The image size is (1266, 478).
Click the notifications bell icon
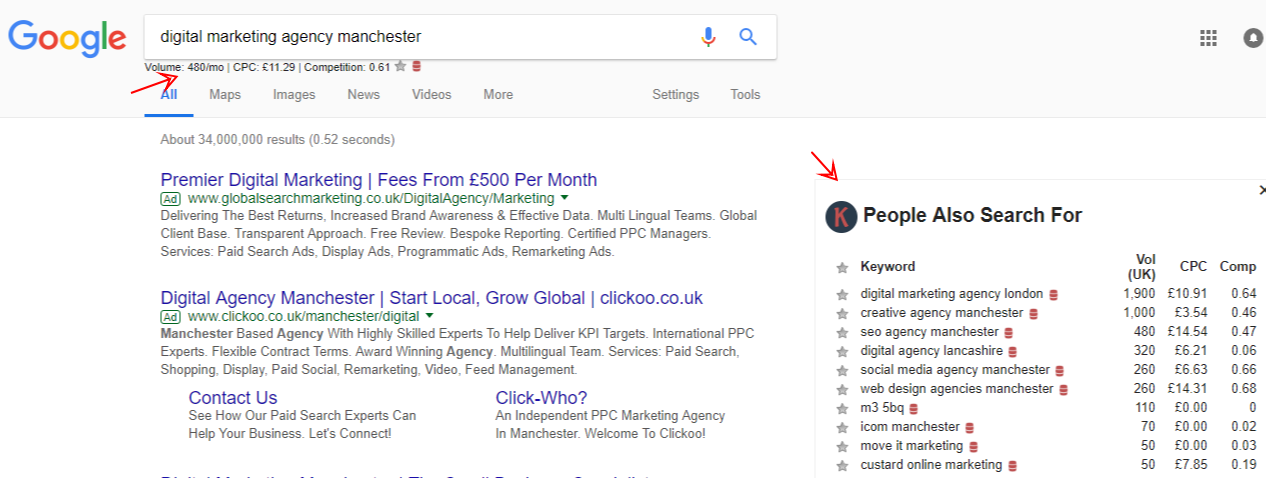(x=1254, y=38)
